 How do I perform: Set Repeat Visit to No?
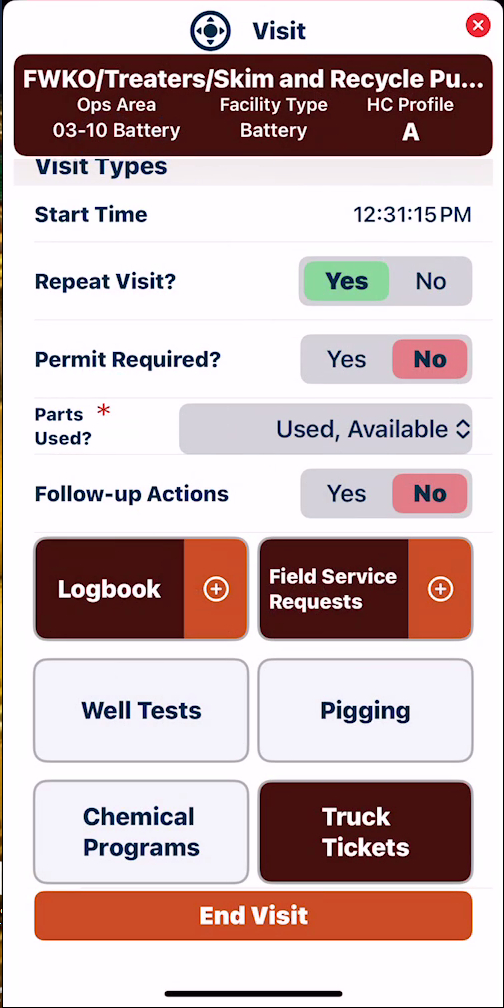[431, 282]
